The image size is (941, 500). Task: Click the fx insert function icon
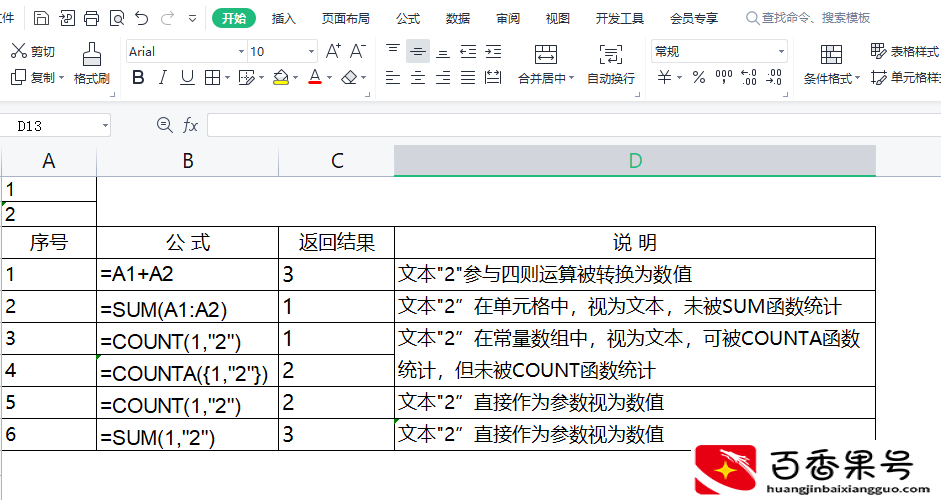[x=190, y=125]
